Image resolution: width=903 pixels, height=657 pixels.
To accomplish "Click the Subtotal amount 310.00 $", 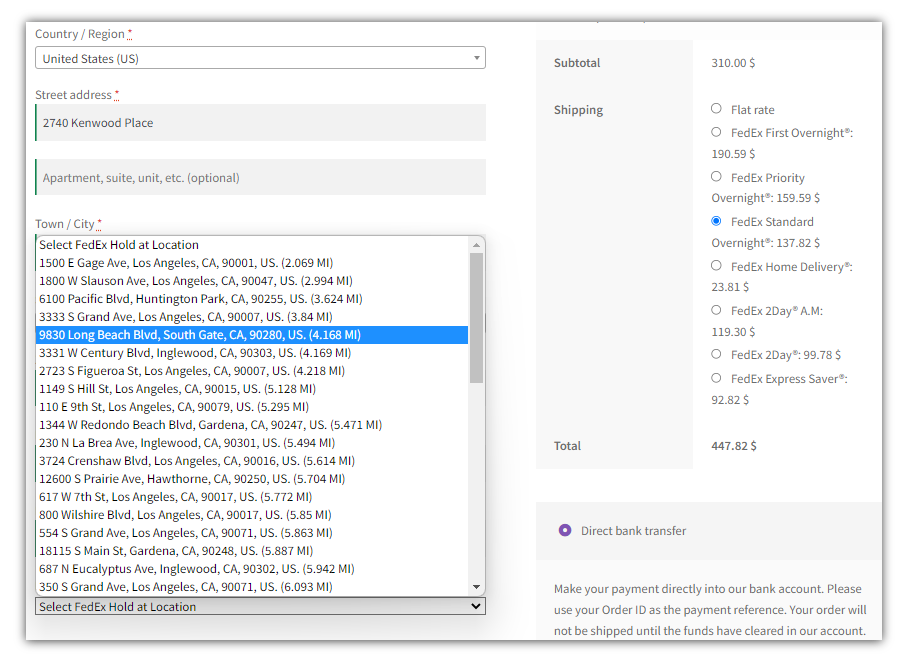I will 733,63.
